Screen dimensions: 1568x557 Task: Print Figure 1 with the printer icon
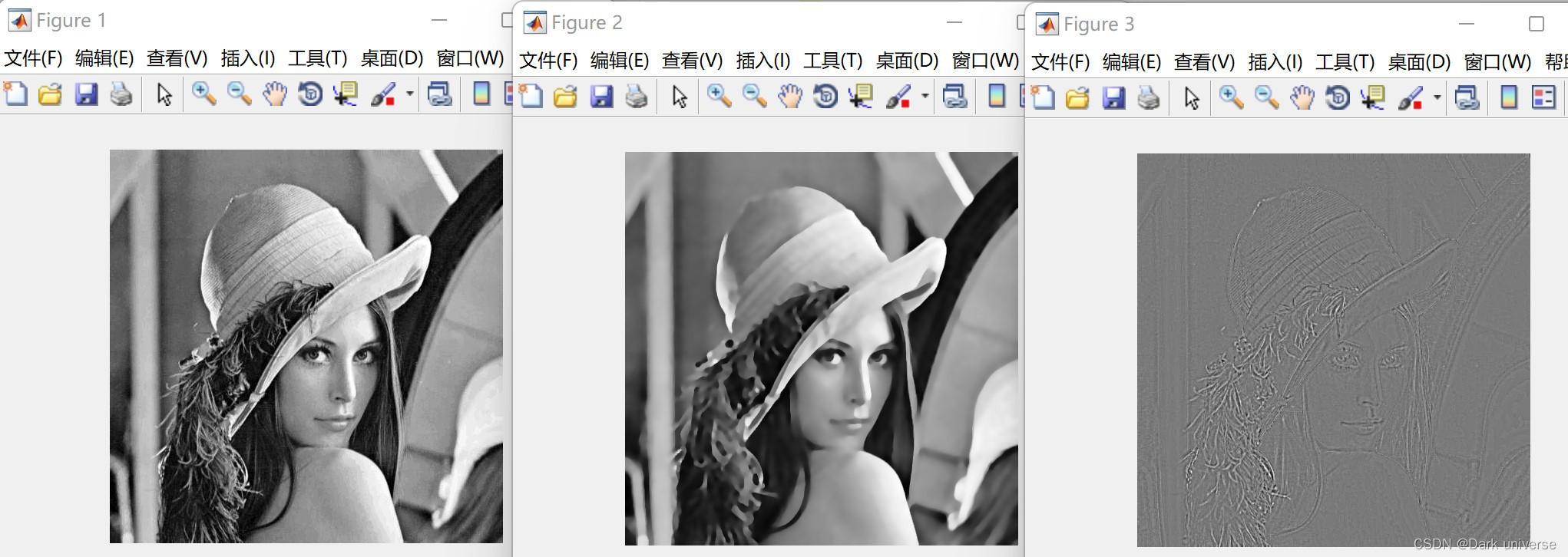coord(121,94)
